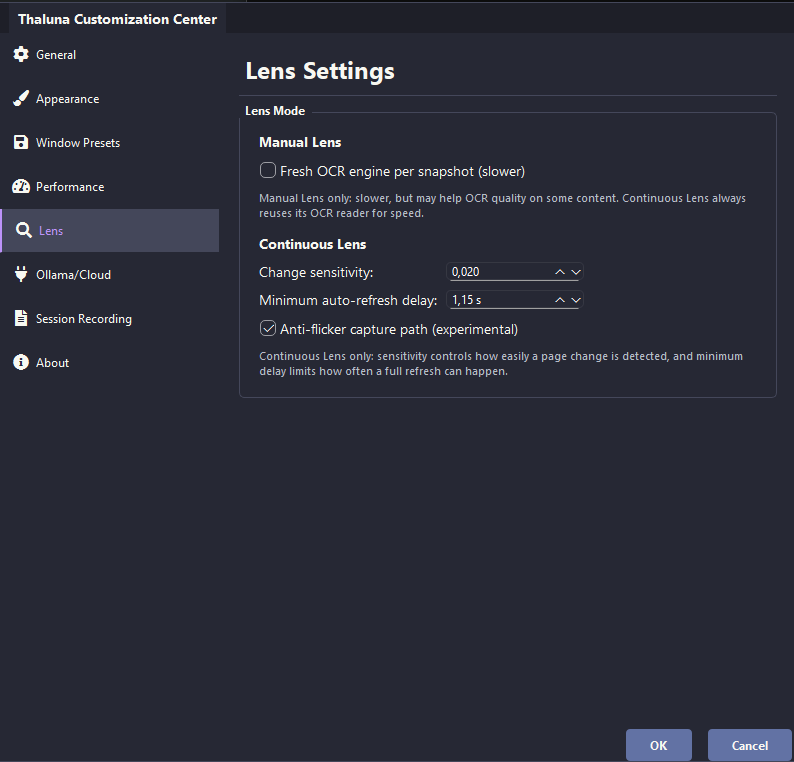Increase Change sensitivity with up arrow

560,272
